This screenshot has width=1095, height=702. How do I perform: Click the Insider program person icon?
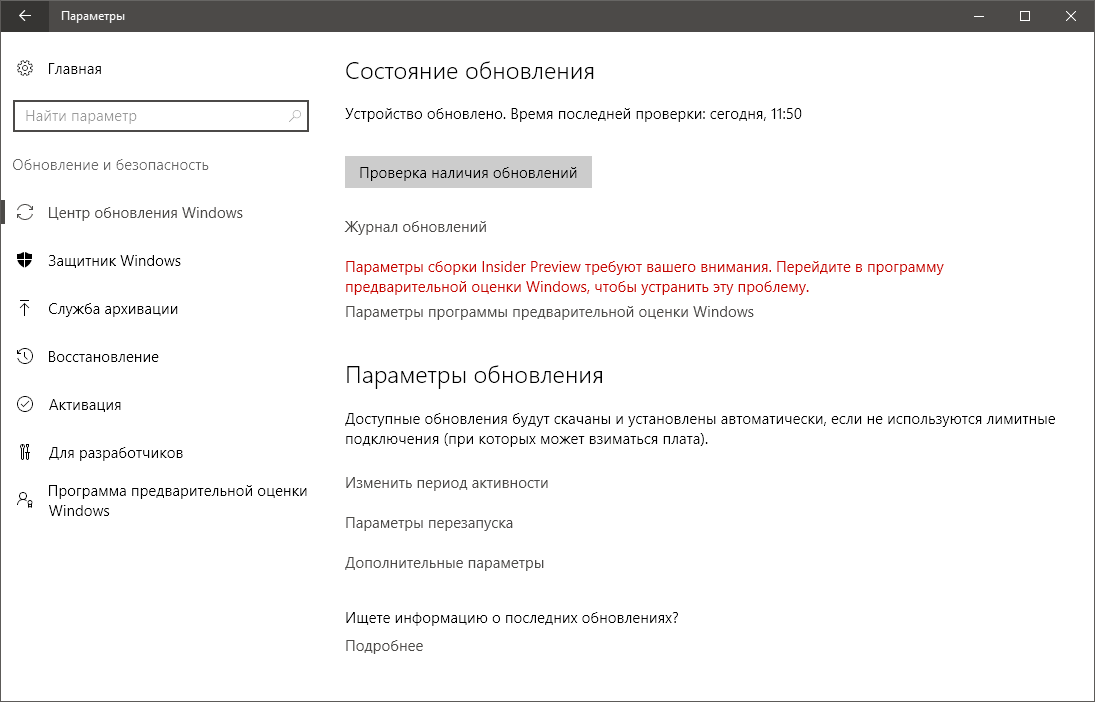25,500
